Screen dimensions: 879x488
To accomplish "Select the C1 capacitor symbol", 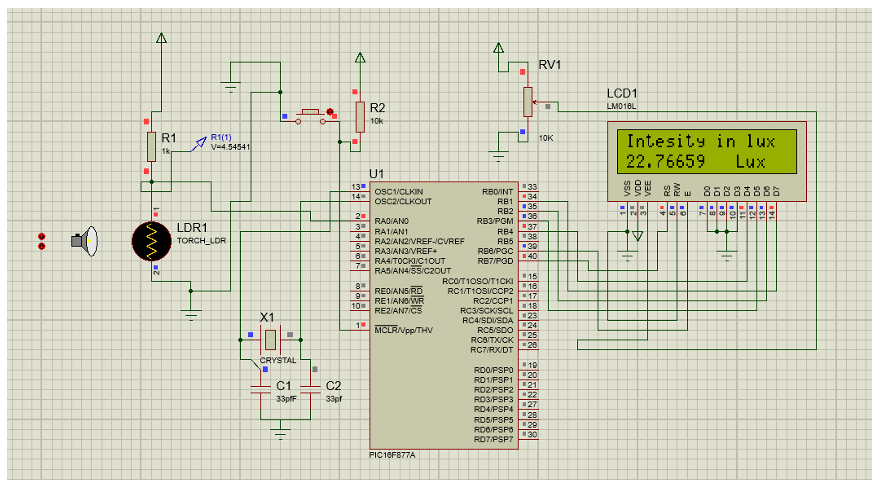I will (x=261, y=389).
